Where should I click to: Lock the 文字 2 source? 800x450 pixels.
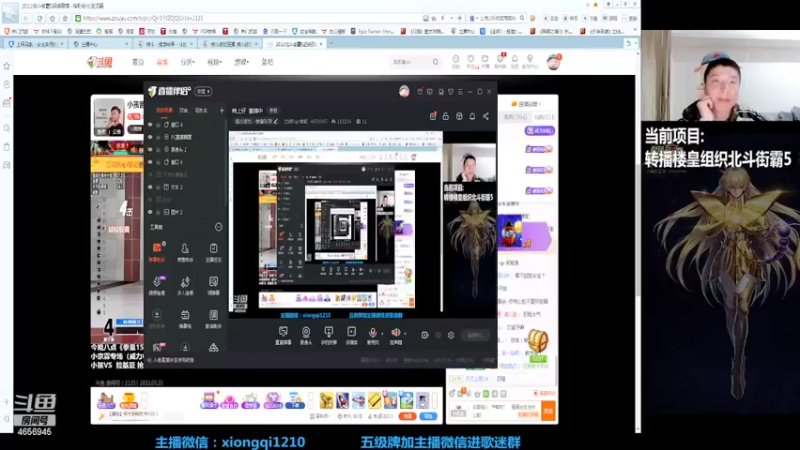pos(158,187)
